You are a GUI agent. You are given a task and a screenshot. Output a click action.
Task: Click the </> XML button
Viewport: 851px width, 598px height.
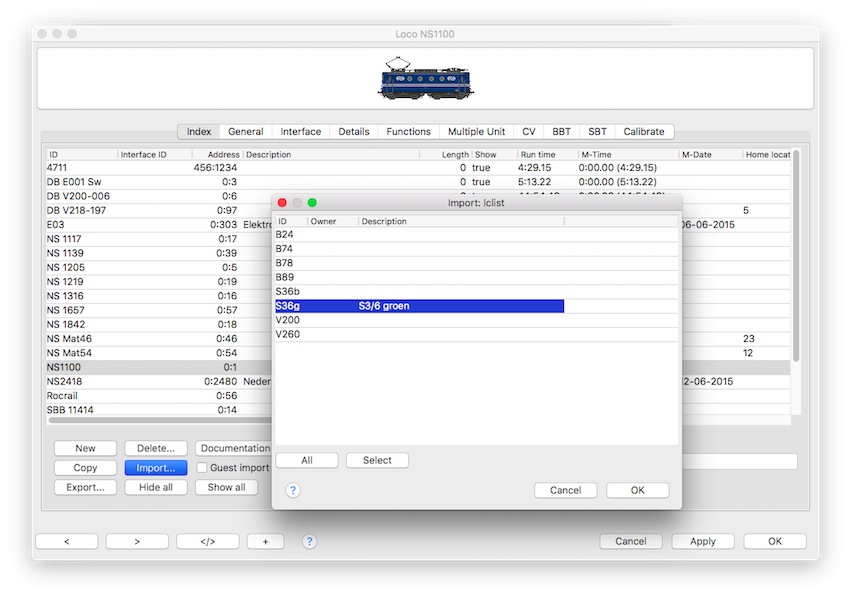207,541
